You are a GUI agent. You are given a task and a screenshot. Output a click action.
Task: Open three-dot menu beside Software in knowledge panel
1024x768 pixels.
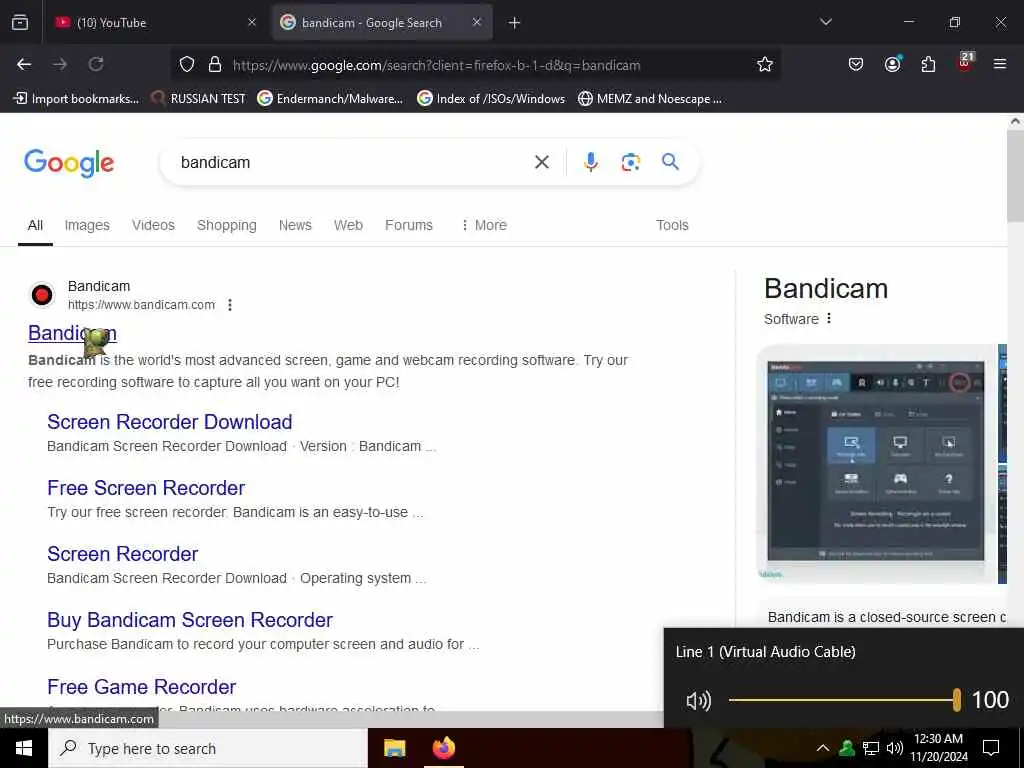click(829, 319)
